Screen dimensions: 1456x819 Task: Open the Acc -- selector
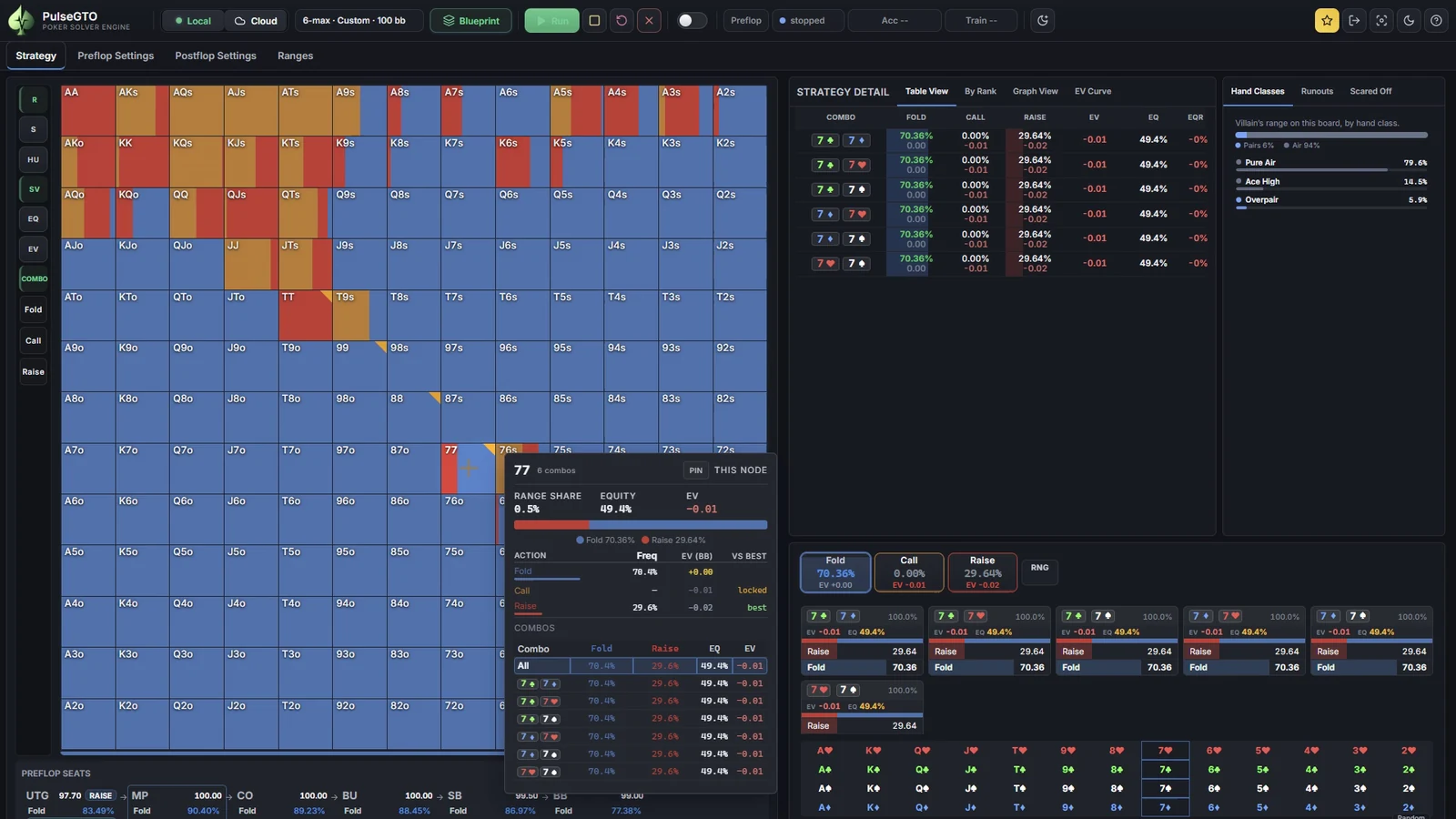pos(894,20)
